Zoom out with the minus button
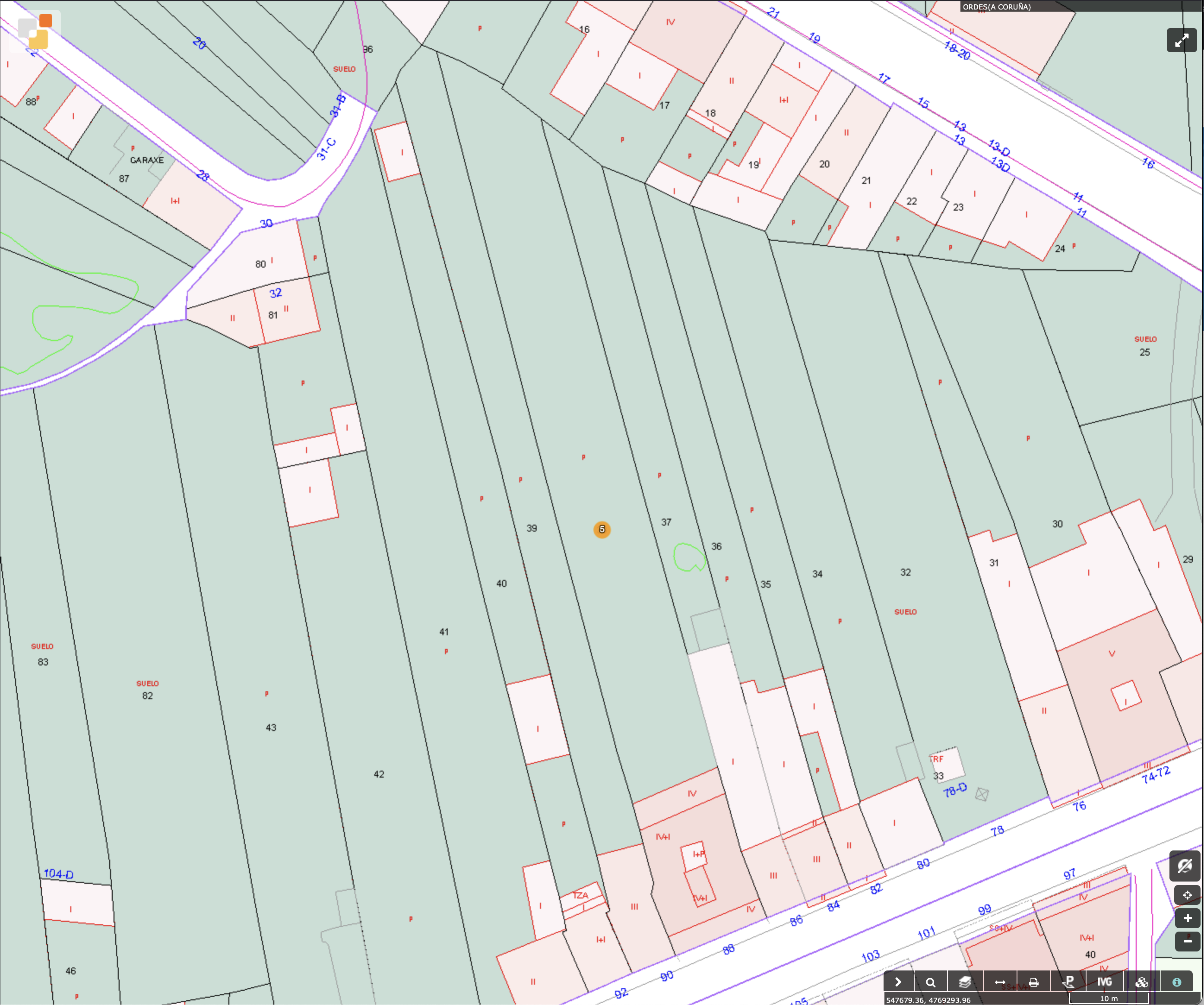 pos(1187,942)
